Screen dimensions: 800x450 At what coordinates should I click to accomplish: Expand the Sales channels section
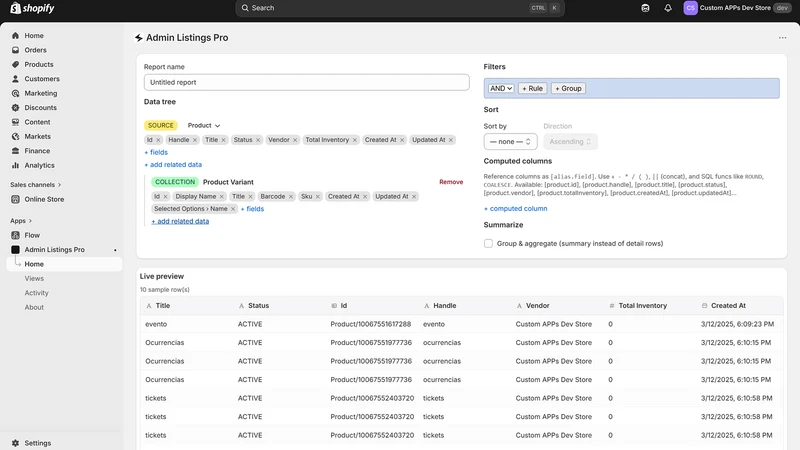(35, 185)
